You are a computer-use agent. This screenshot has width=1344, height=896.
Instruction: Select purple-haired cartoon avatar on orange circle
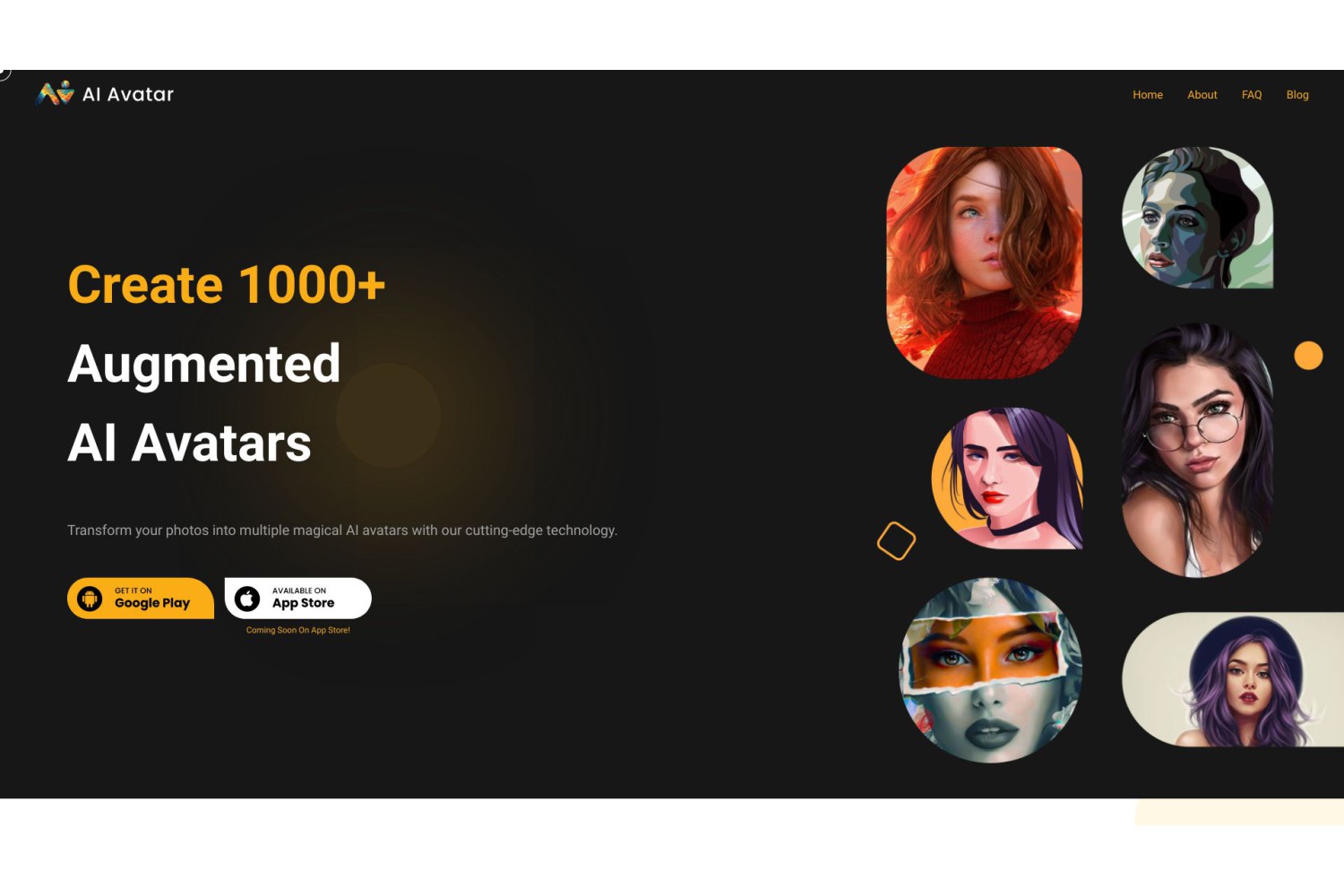point(1007,478)
